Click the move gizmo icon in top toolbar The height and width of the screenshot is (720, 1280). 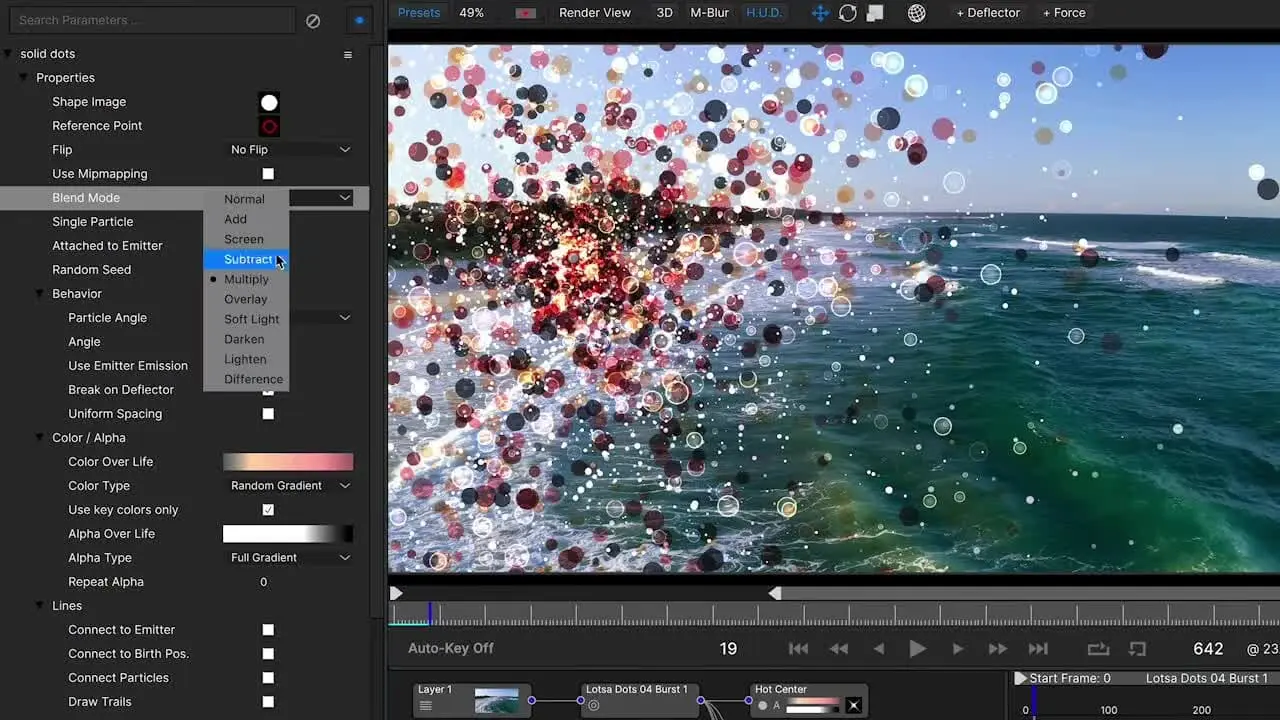coord(820,13)
